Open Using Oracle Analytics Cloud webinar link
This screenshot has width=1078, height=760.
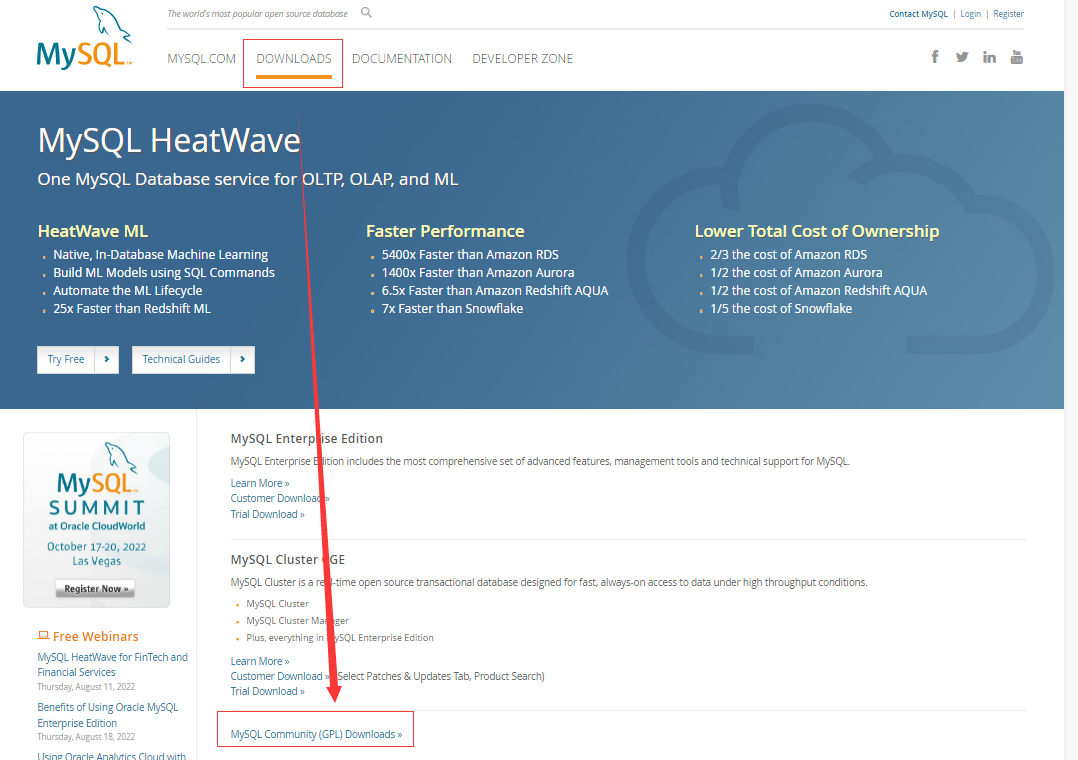tap(111, 755)
